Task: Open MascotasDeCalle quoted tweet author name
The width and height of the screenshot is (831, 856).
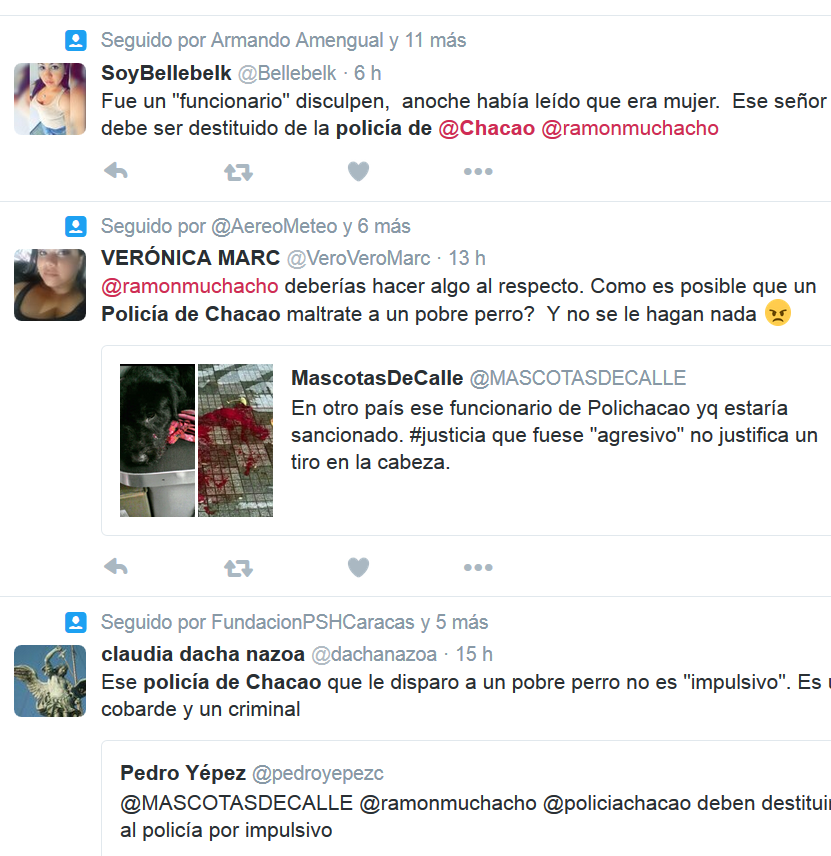Action: (x=377, y=378)
